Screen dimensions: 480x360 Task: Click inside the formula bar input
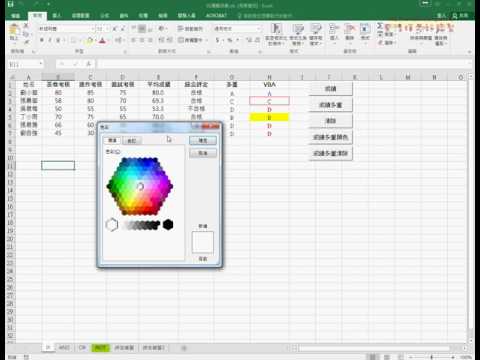[x=283, y=64]
